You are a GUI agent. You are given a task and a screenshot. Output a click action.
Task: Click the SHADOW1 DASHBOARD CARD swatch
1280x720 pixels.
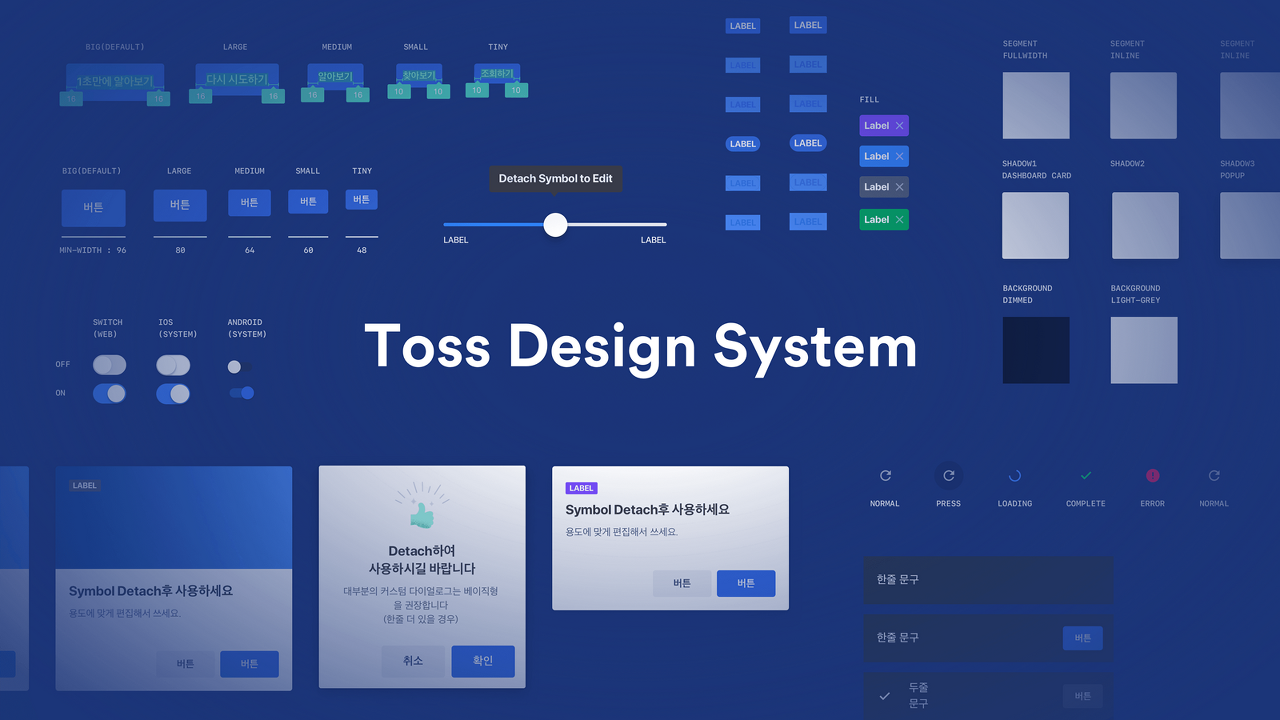[x=1036, y=225]
